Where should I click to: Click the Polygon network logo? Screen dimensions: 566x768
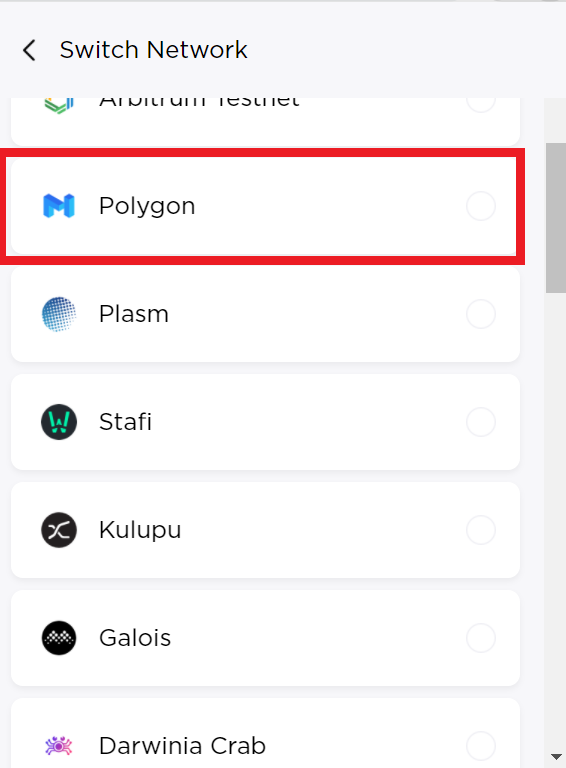(59, 206)
